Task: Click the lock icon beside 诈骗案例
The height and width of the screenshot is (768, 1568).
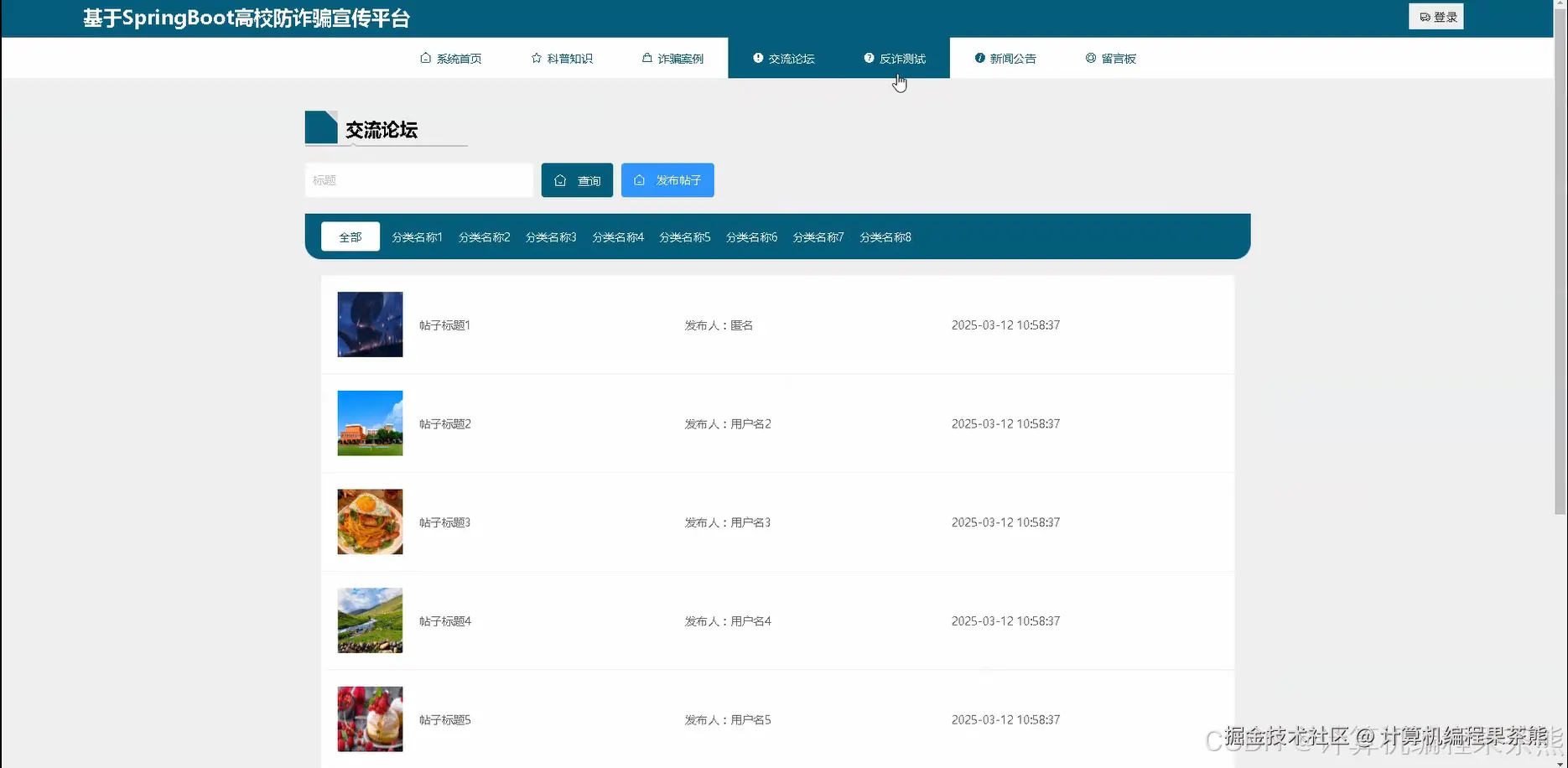Action: 646,58
